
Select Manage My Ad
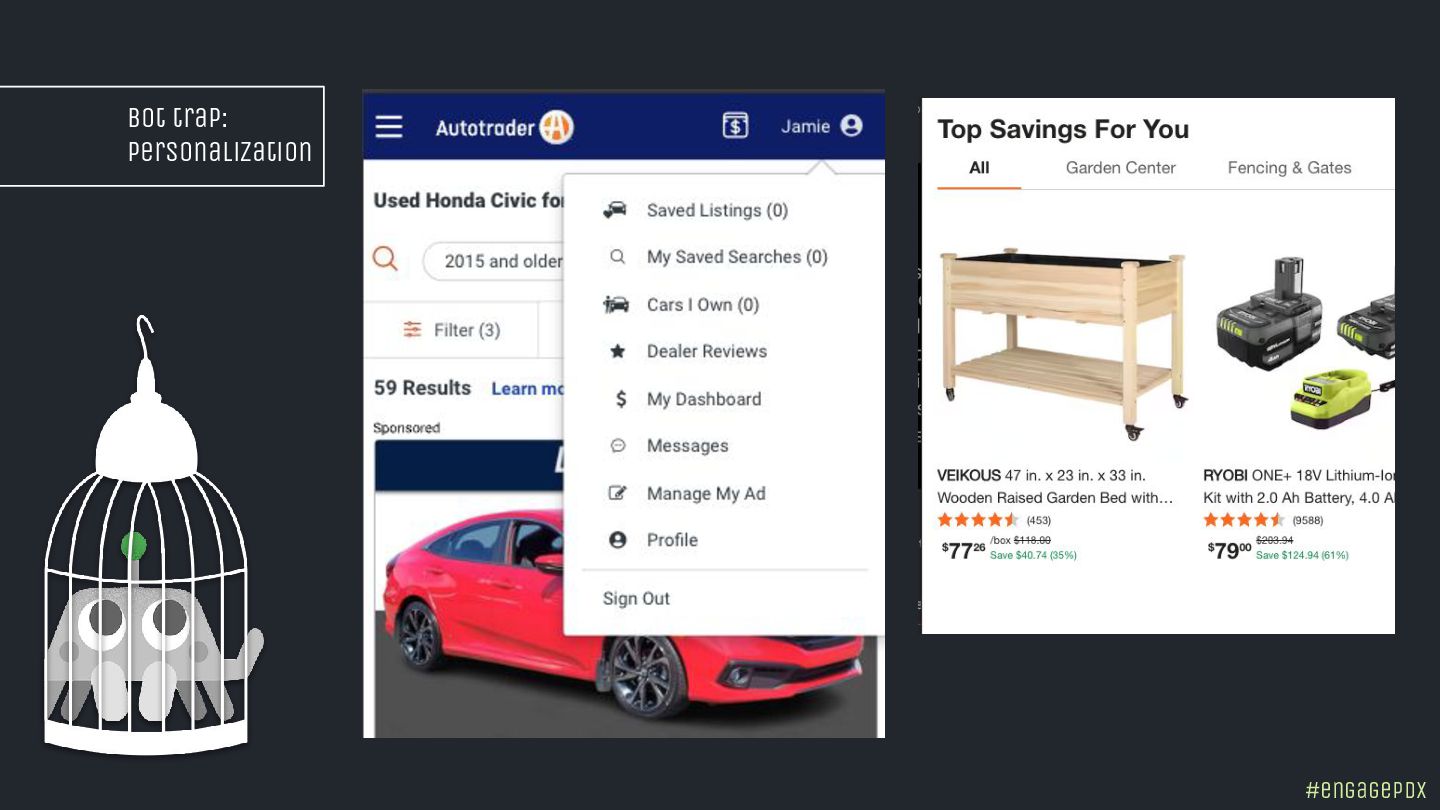tap(687, 493)
